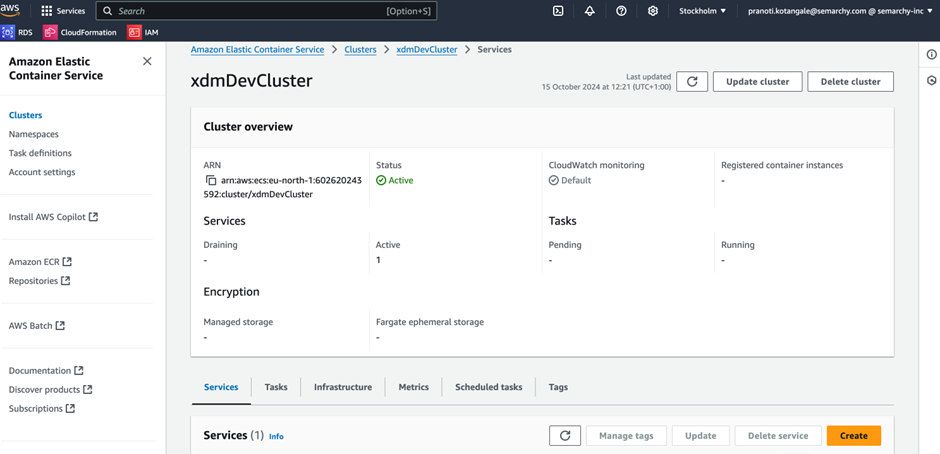Open the Info link next to Services
Screen dimensions: 940x454
tap(276, 437)
